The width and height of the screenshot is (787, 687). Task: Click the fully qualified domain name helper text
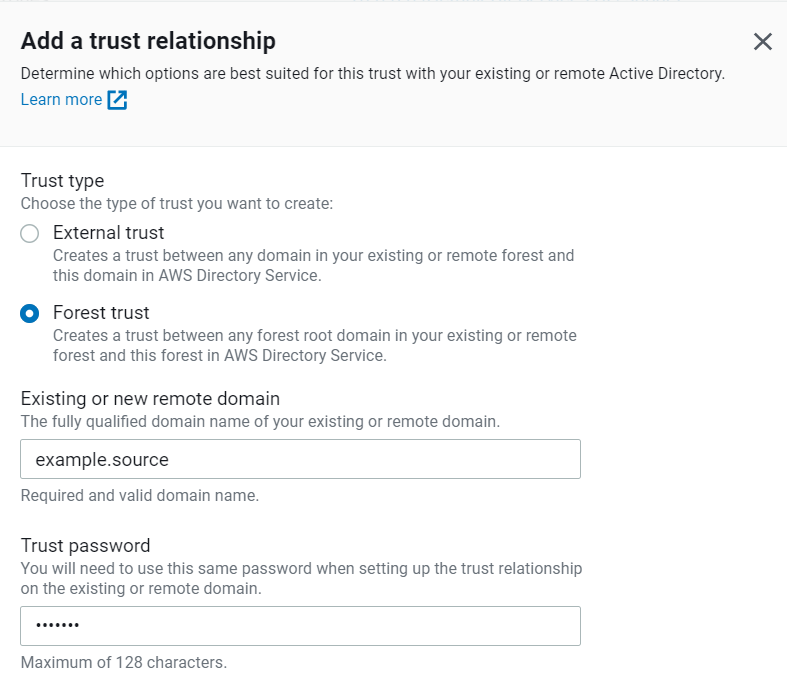click(x=260, y=421)
